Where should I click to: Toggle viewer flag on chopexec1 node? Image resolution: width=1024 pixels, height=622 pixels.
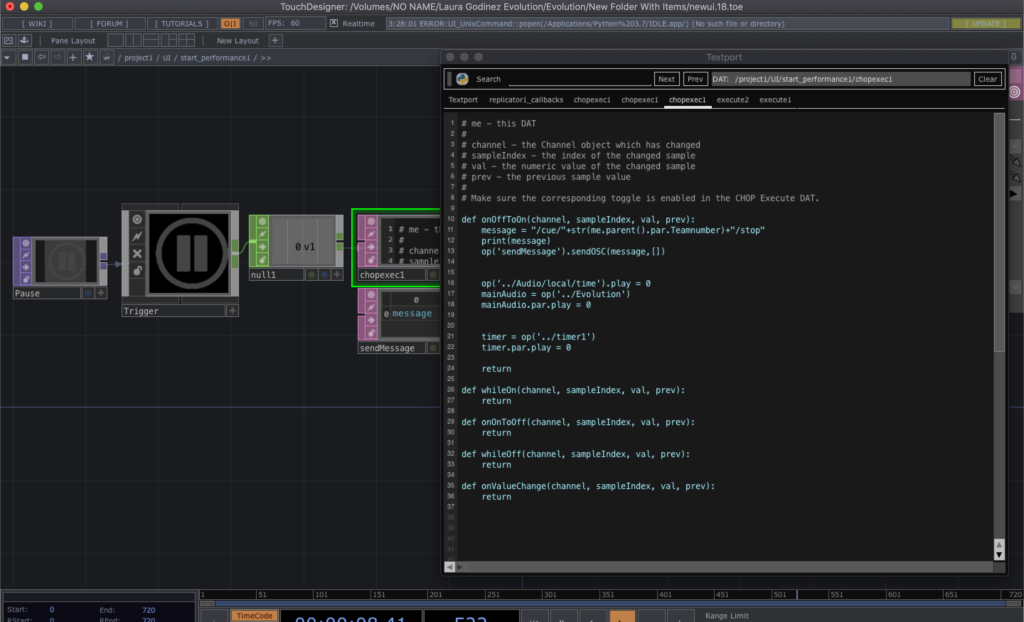click(371, 221)
